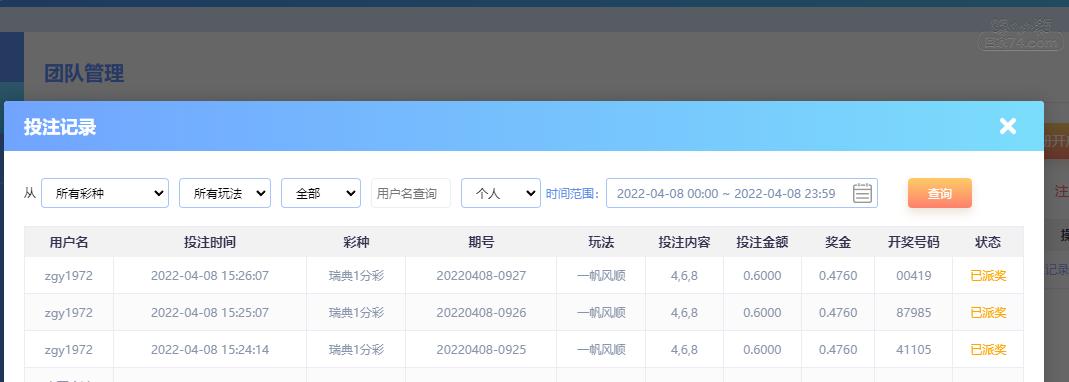
Task: Select username zgy1972 in the 15:26:07 row
Action: coord(69,276)
